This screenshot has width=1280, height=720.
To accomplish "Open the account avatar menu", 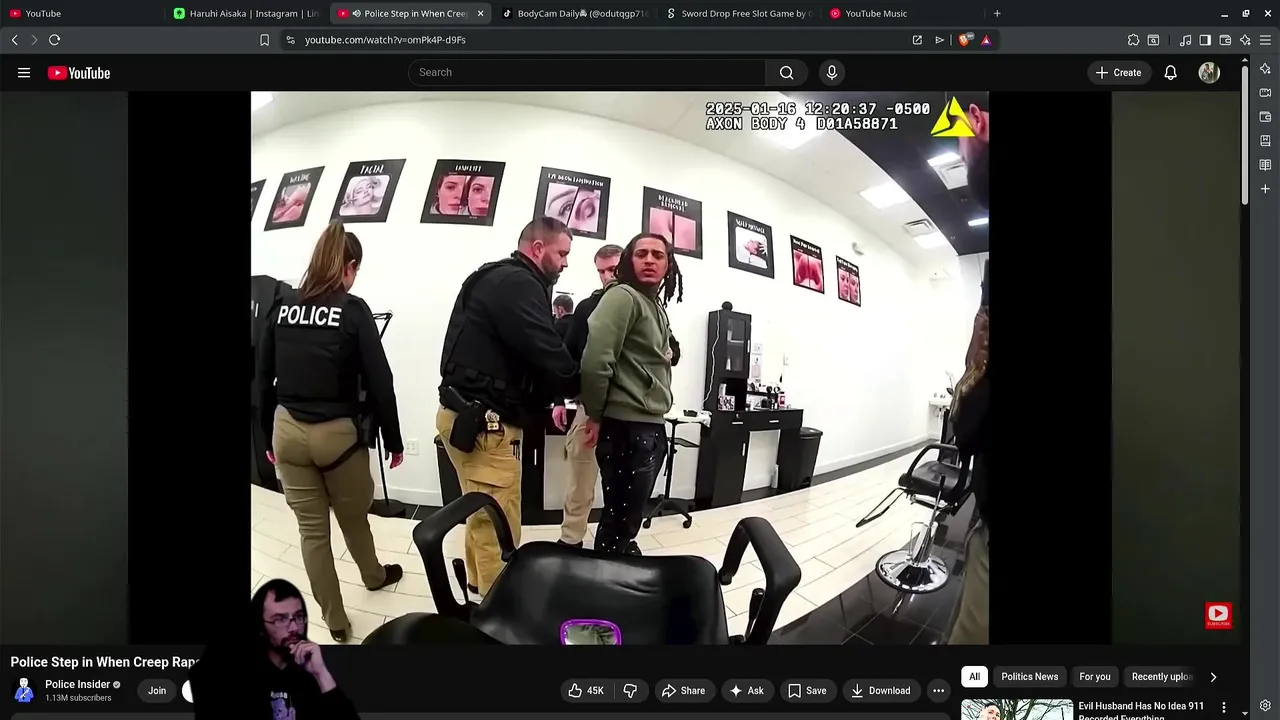I will click(x=1209, y=72).
